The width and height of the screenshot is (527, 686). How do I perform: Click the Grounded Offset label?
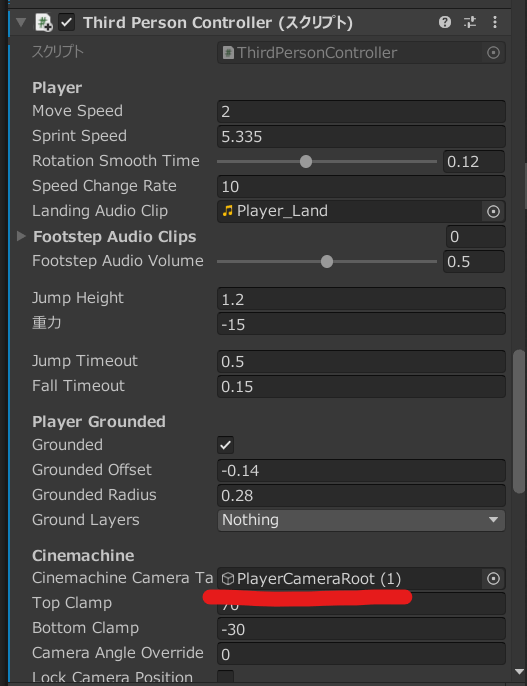coord(92,470)
